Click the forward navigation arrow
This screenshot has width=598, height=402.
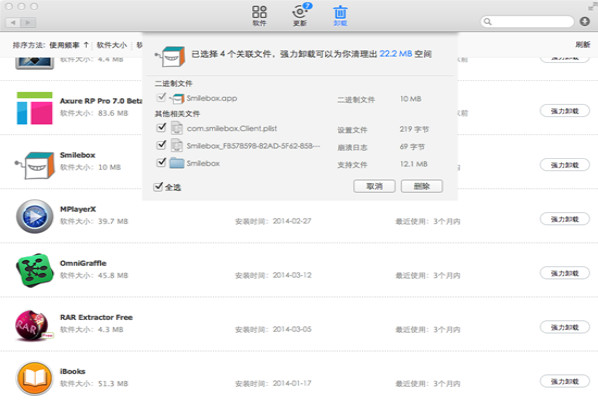coord(28,23)
